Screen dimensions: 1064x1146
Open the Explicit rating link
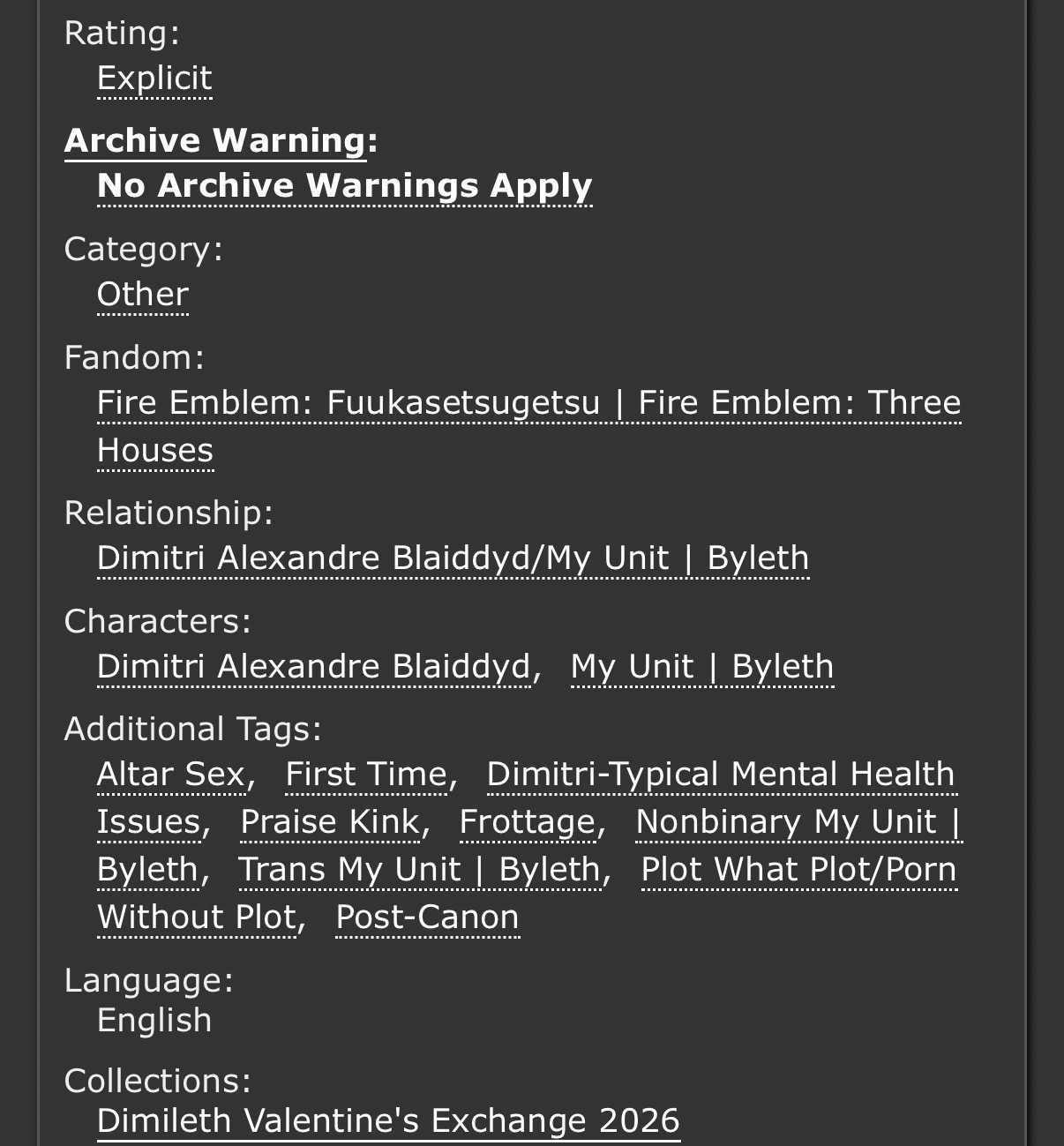[154, 79]
